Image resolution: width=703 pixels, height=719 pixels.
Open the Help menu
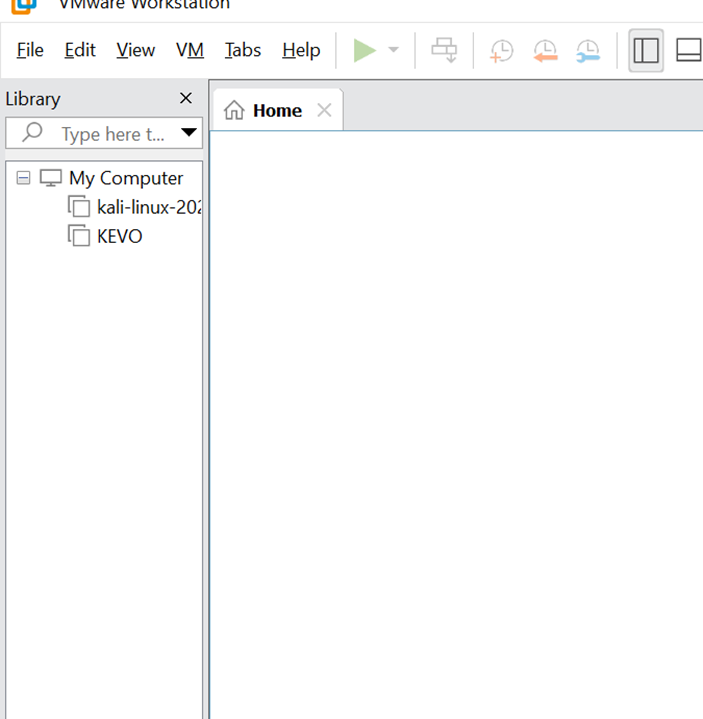(301, 50)
